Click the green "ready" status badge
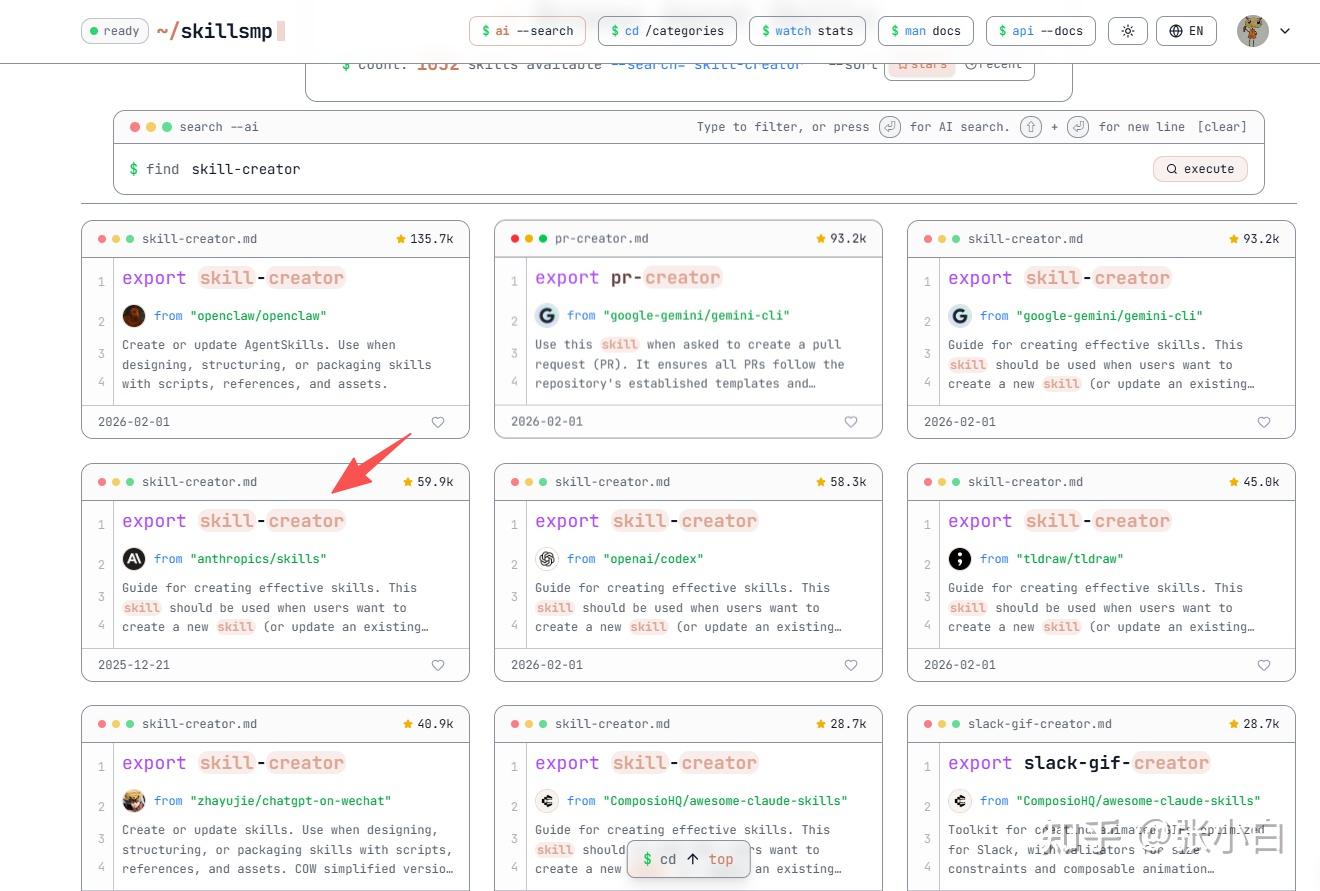 pos(115,31)
